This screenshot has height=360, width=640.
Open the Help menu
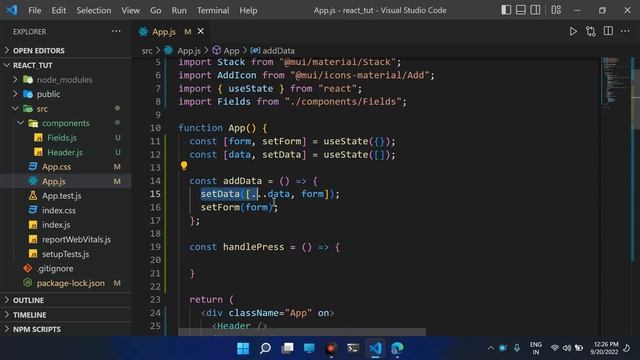248,10
